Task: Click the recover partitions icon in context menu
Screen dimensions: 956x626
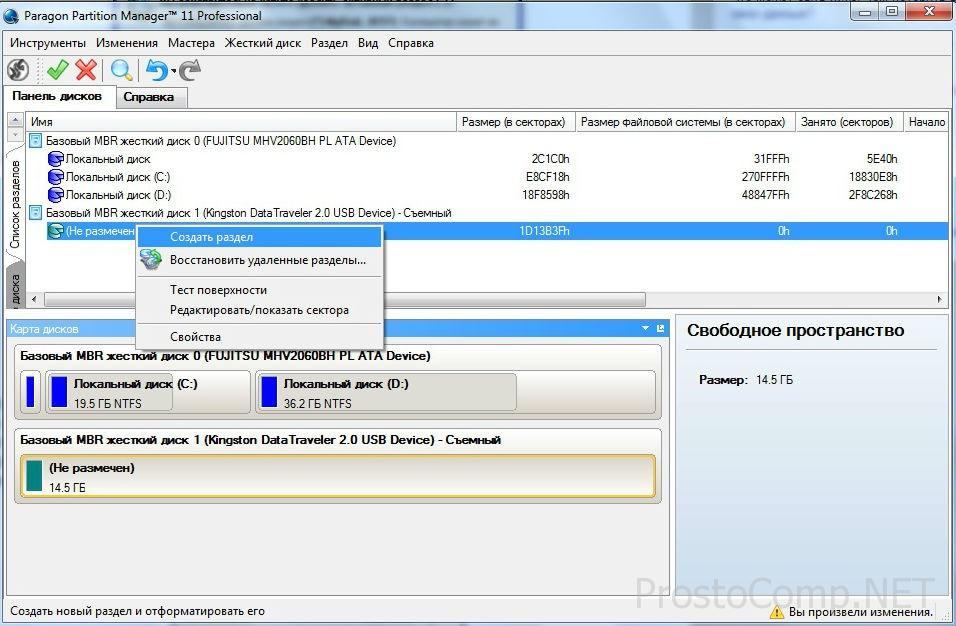Action: point(151,260)
